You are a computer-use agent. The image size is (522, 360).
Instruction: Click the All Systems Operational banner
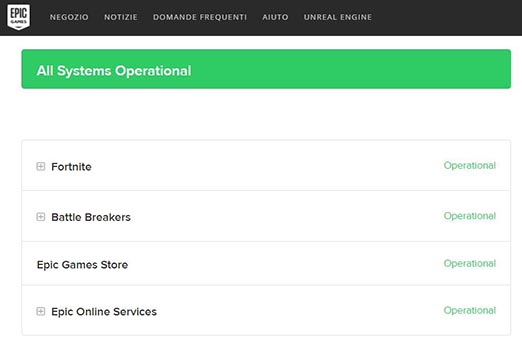coord(266,69)
